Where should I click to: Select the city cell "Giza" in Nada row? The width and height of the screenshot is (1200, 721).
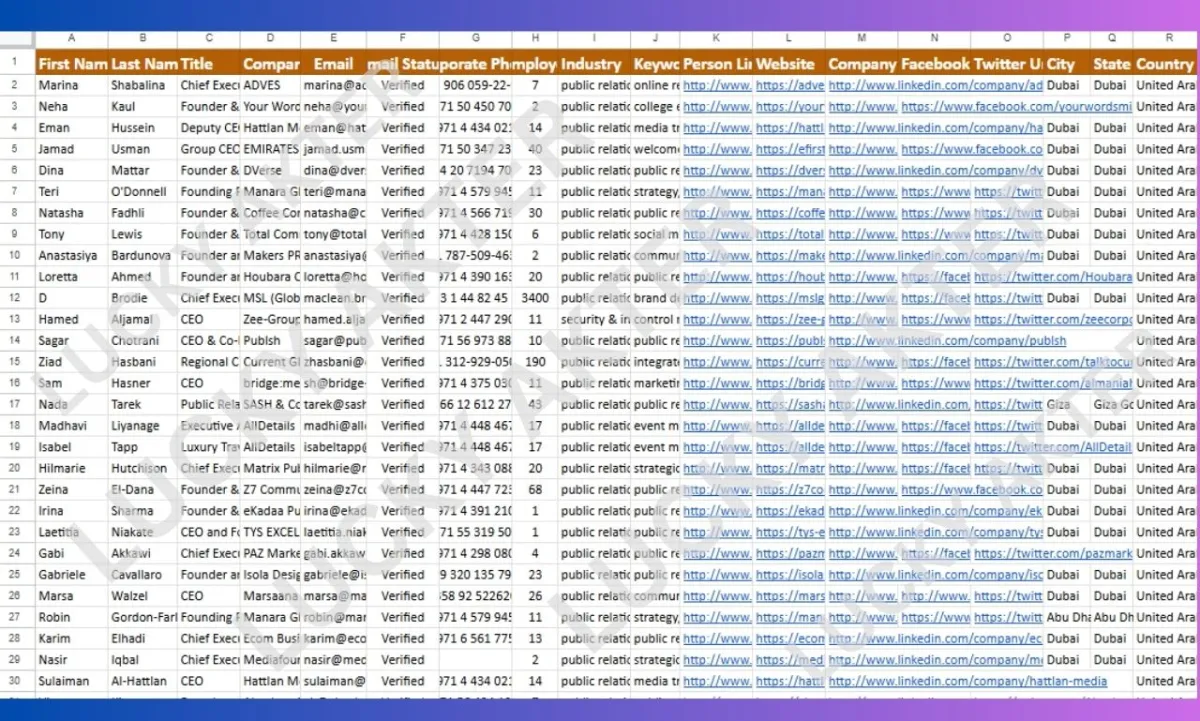tap(1067, 405)
